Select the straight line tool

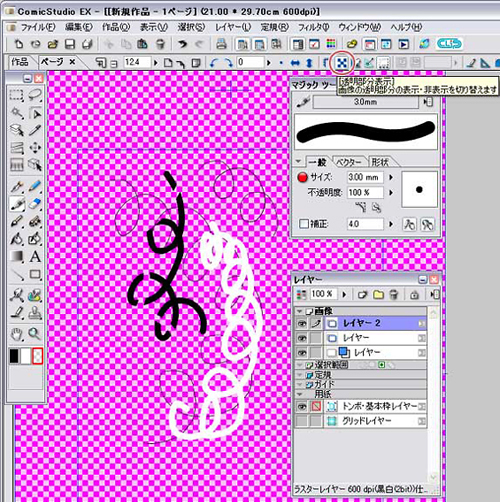coord(16,274)
